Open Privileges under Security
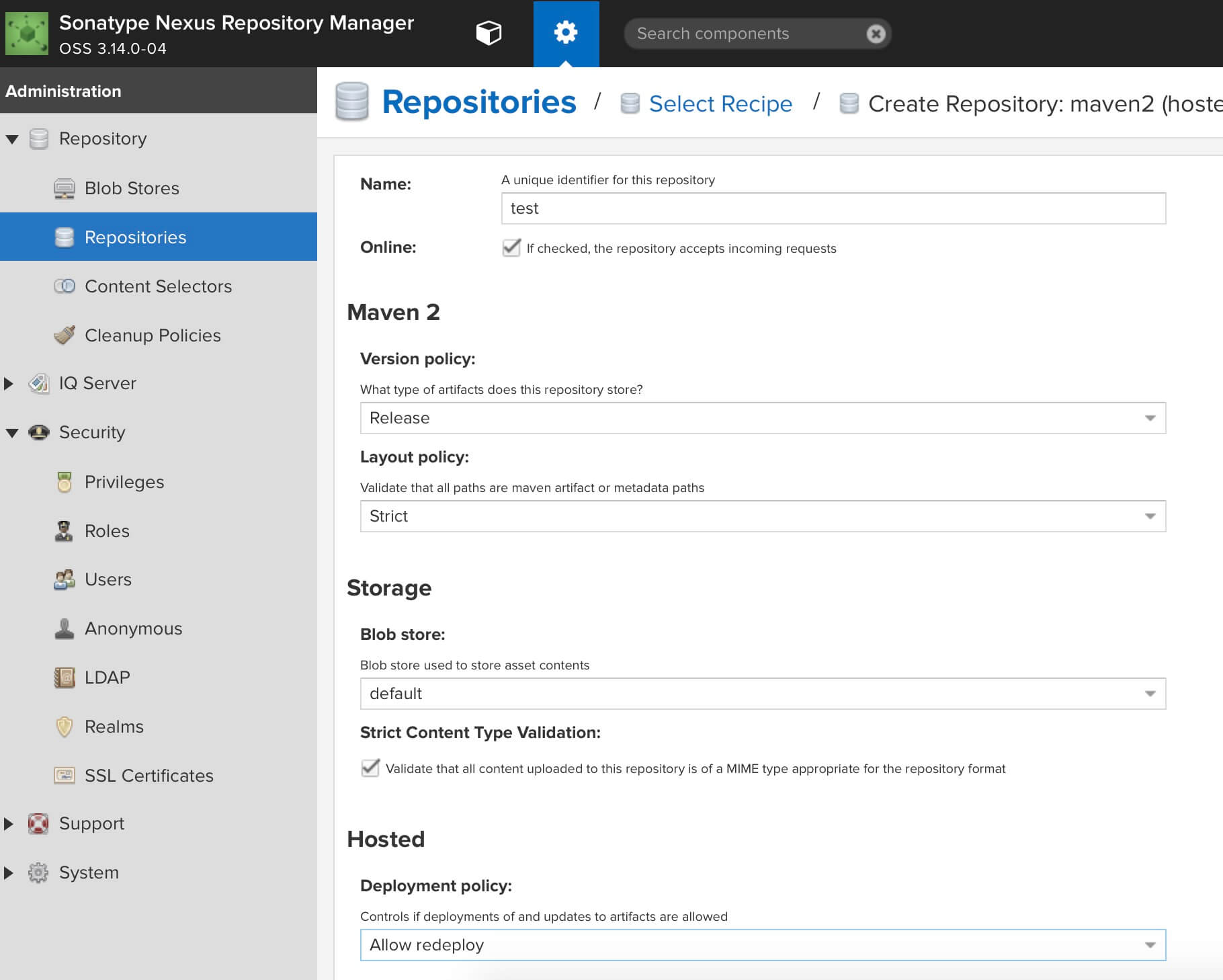Viewport: 1223px width, 980px height. pyautogui.click(x=159, y=482)
